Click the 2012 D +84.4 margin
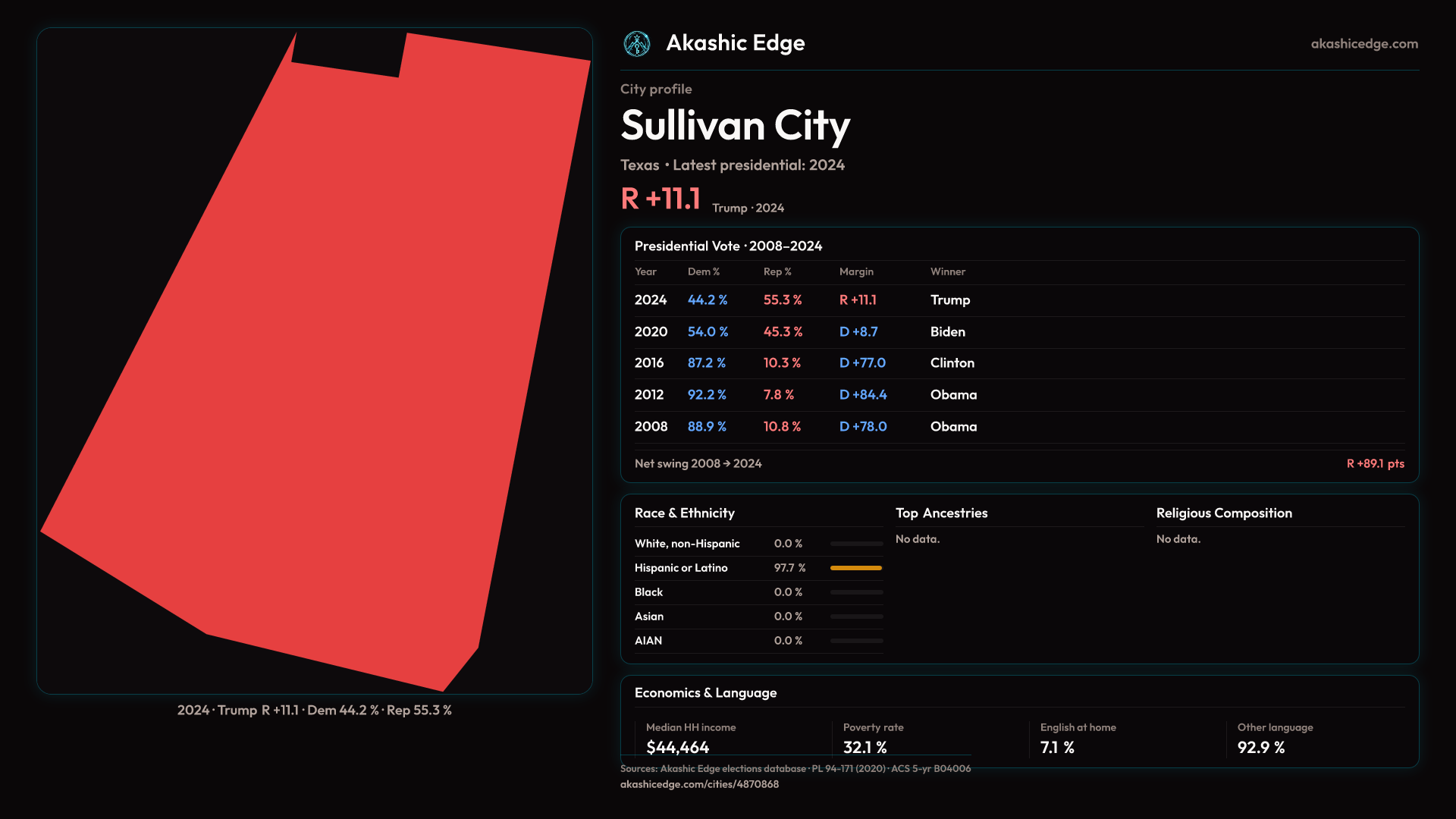Screen dimensions: 1456x819 tap(862, 395)
